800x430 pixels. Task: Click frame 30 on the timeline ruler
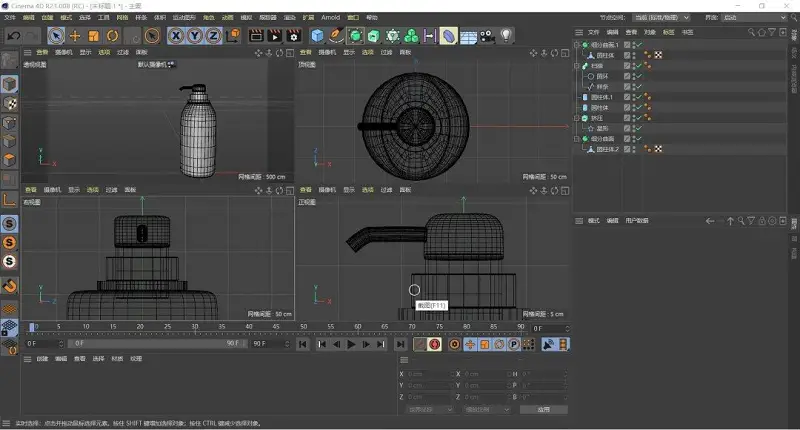[x=194, y=327]
